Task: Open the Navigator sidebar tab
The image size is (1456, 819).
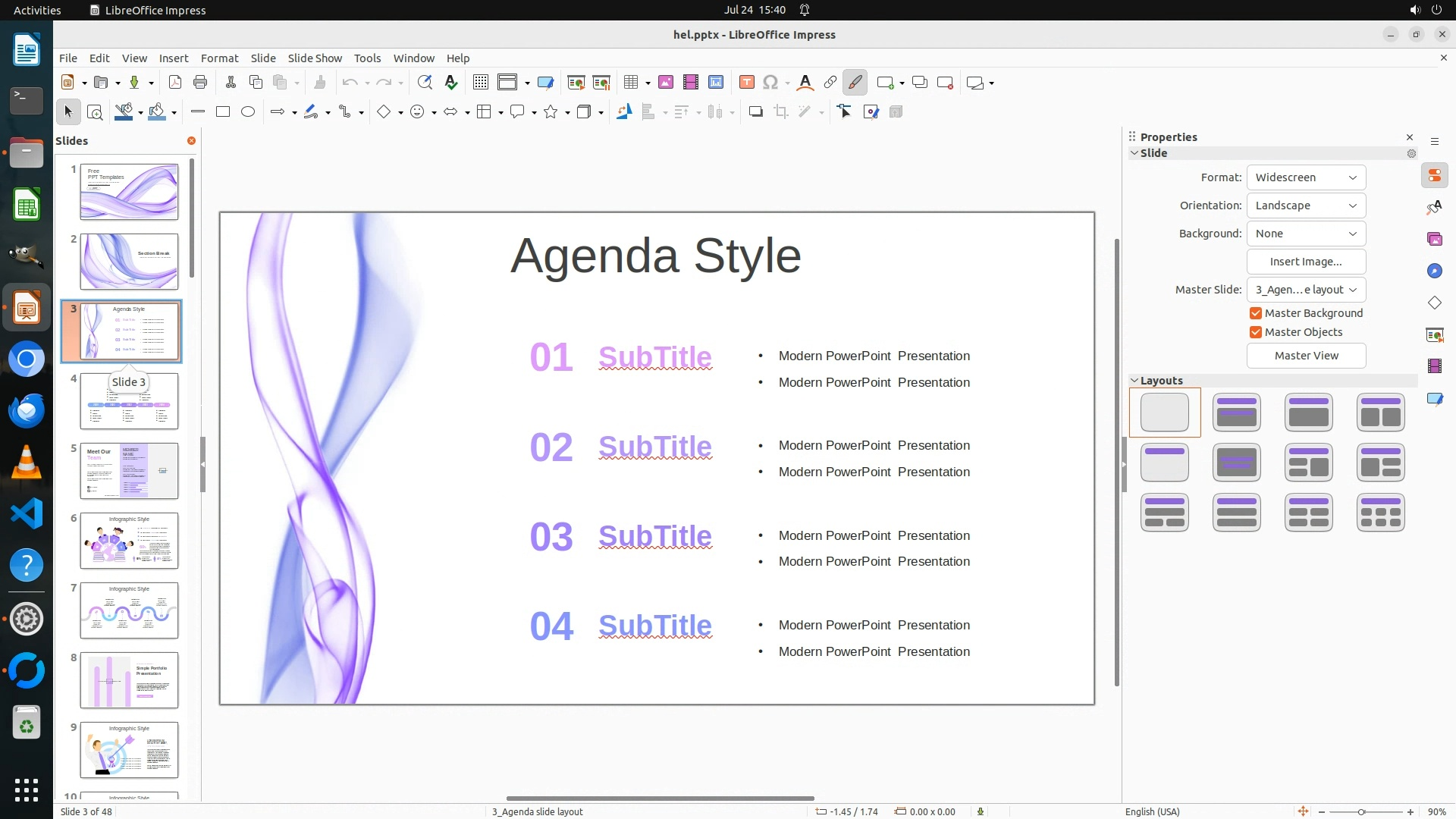Action: [1434, 271]
